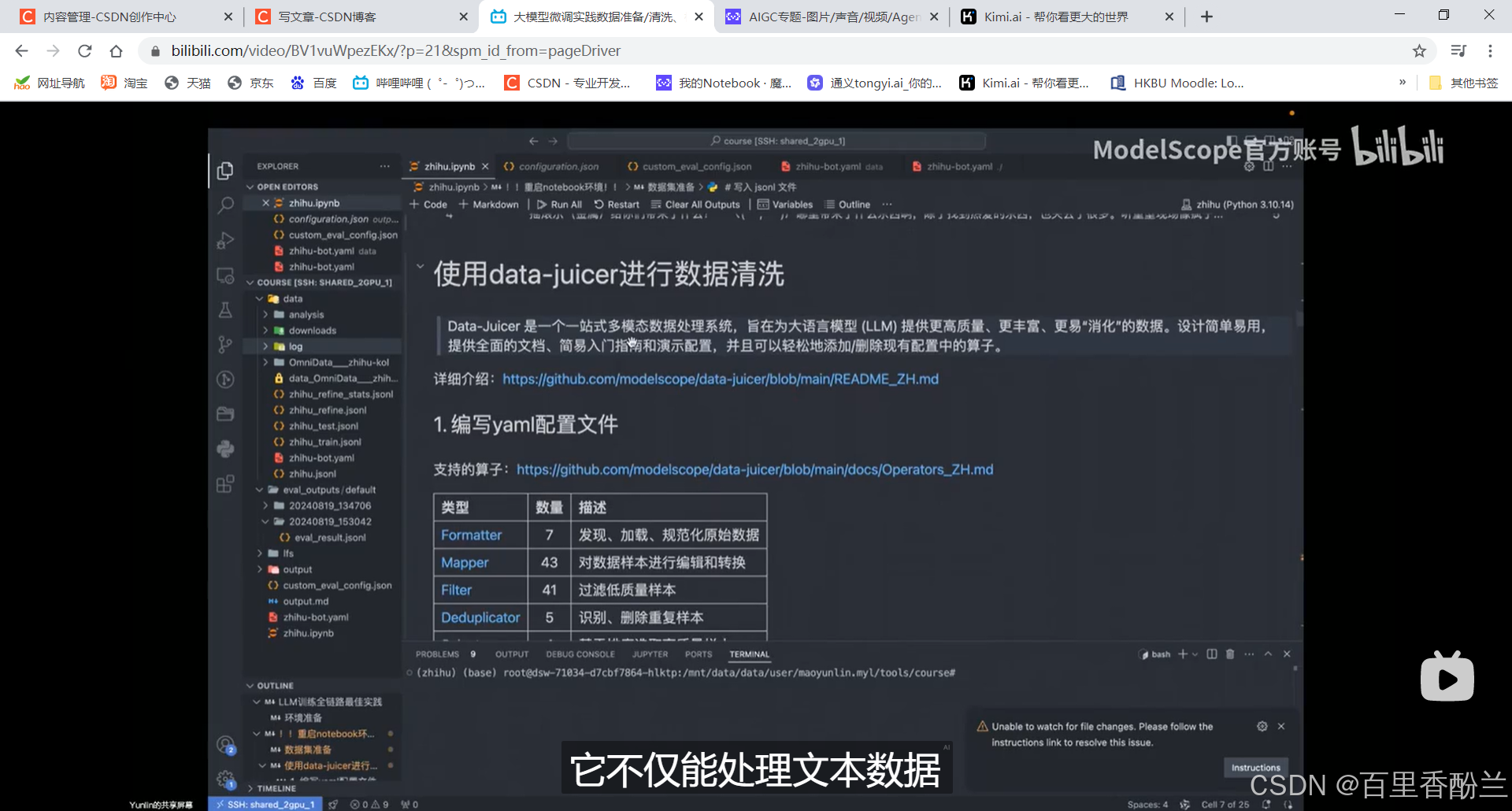Open Accounts icon in VS Code
The height and width of the screenshot is (811, 1512).
click(225, 745)
